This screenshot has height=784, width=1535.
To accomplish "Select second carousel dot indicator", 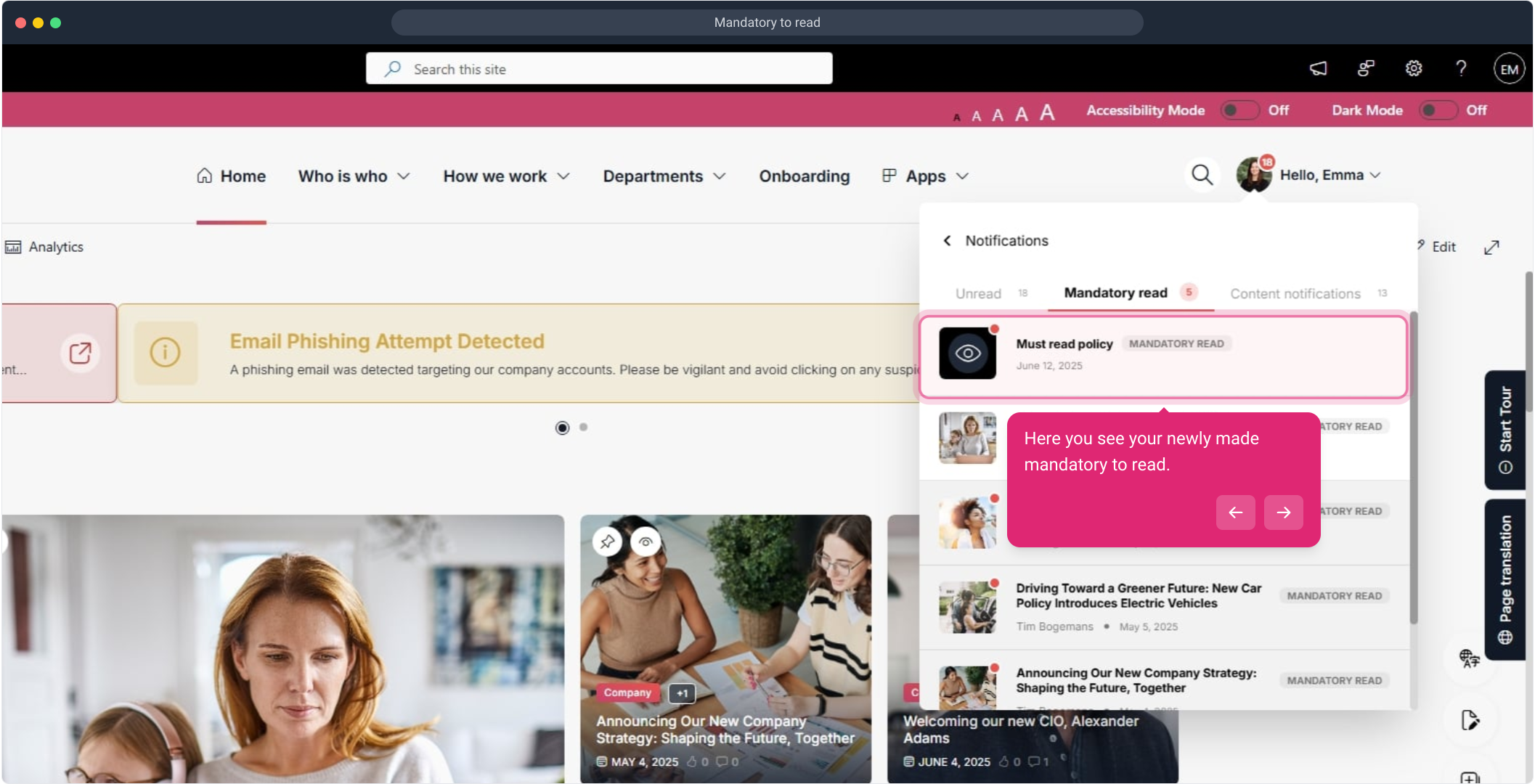I will pos(583,428).
